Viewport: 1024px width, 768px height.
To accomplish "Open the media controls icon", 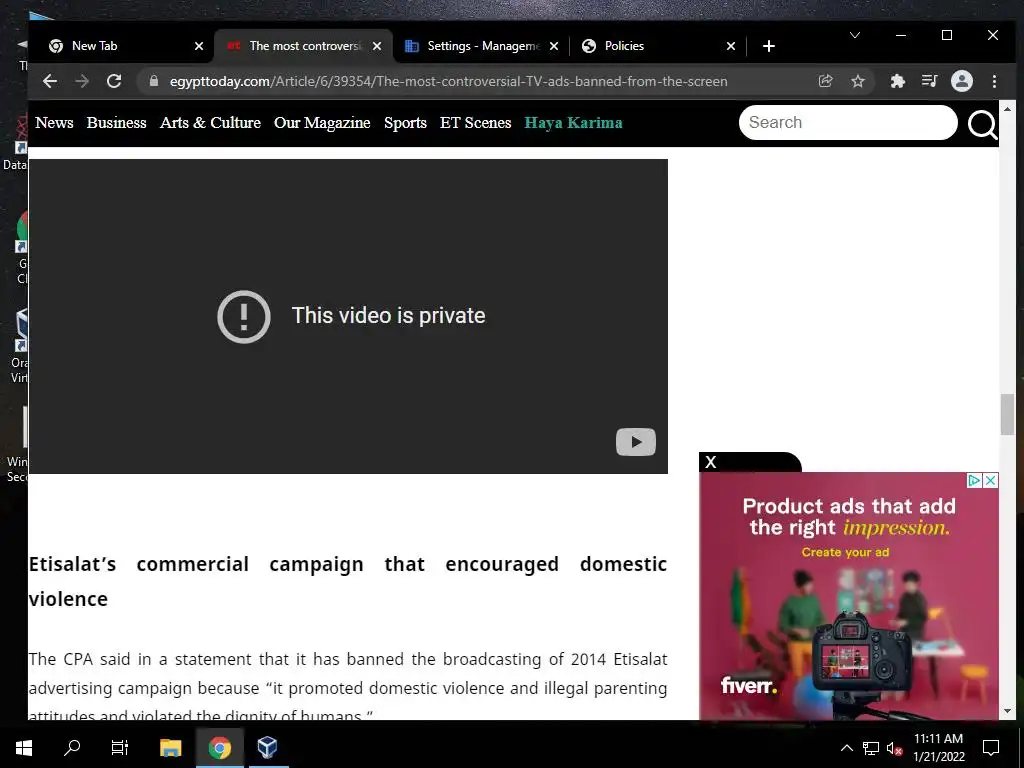I will tap(929, 81).
